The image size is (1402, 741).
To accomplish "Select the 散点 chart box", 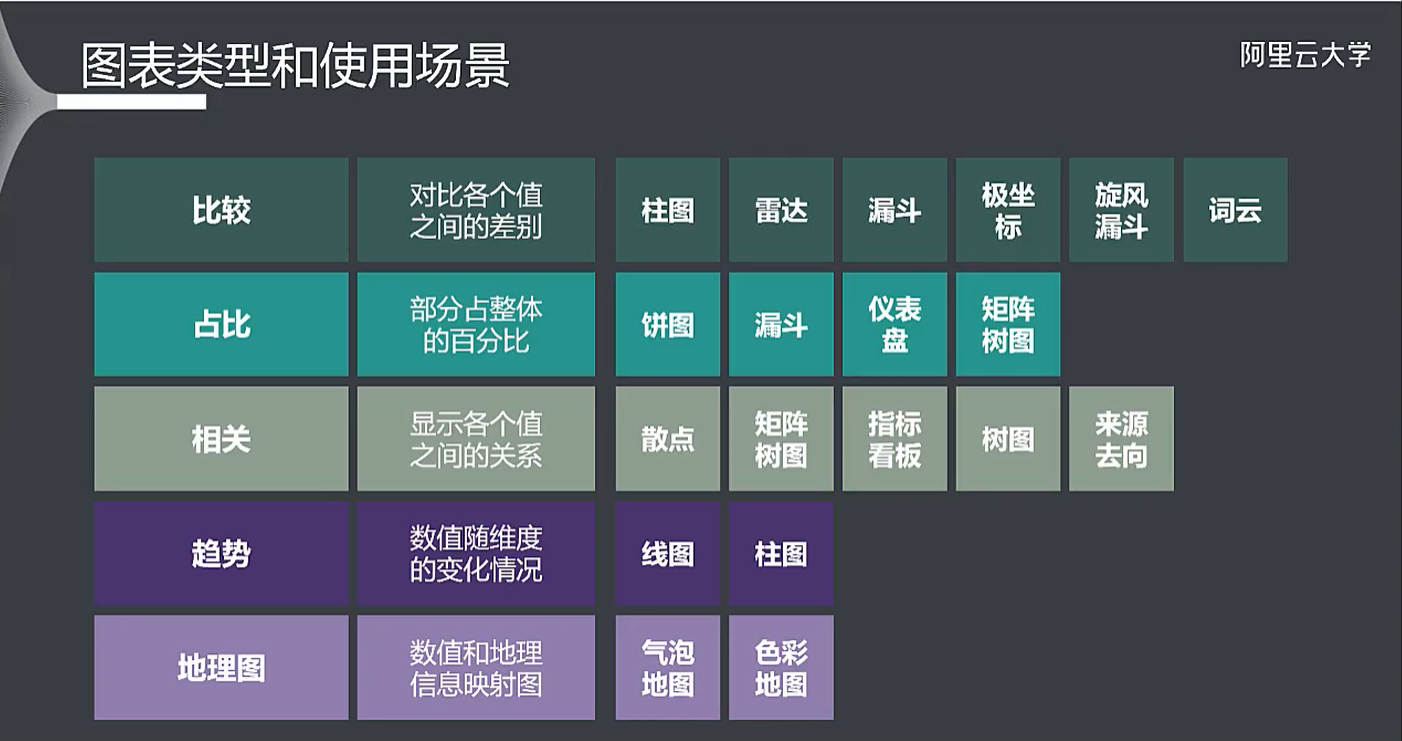I will (668, 439).
